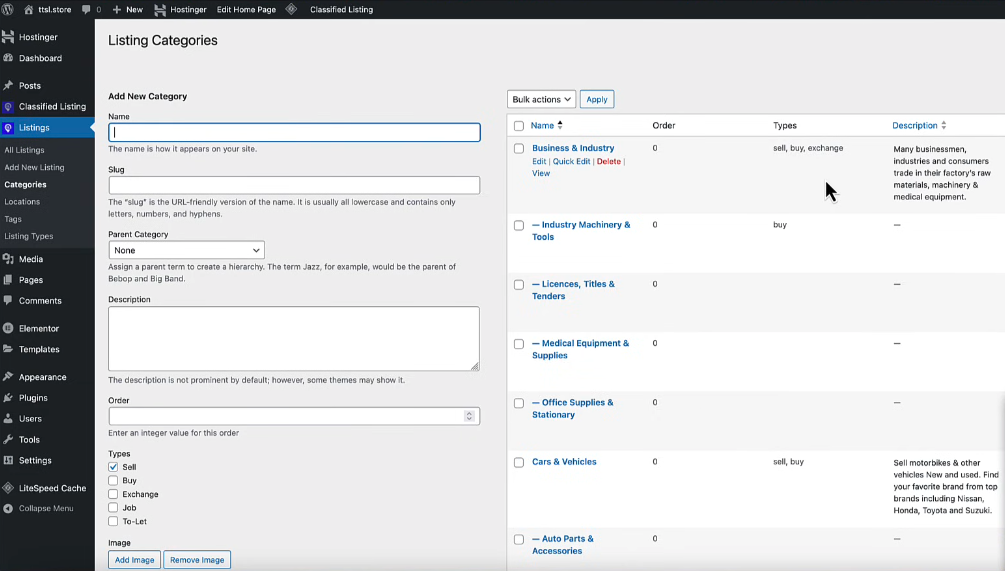Click the Dashboard icon in sidebar
The image size is (1005, 571).
click(8, 58)
